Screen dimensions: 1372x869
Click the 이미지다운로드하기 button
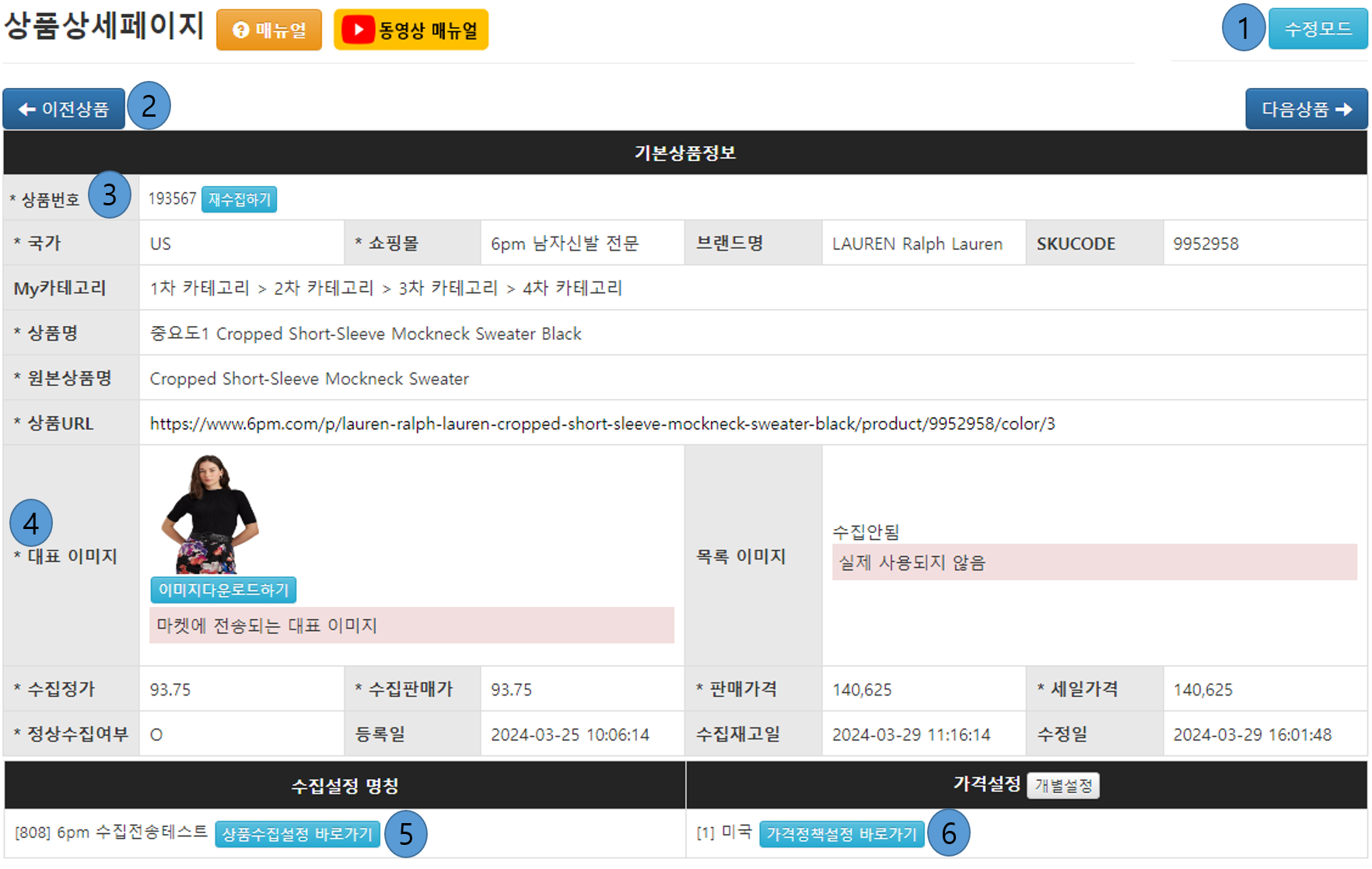point(223,590)
